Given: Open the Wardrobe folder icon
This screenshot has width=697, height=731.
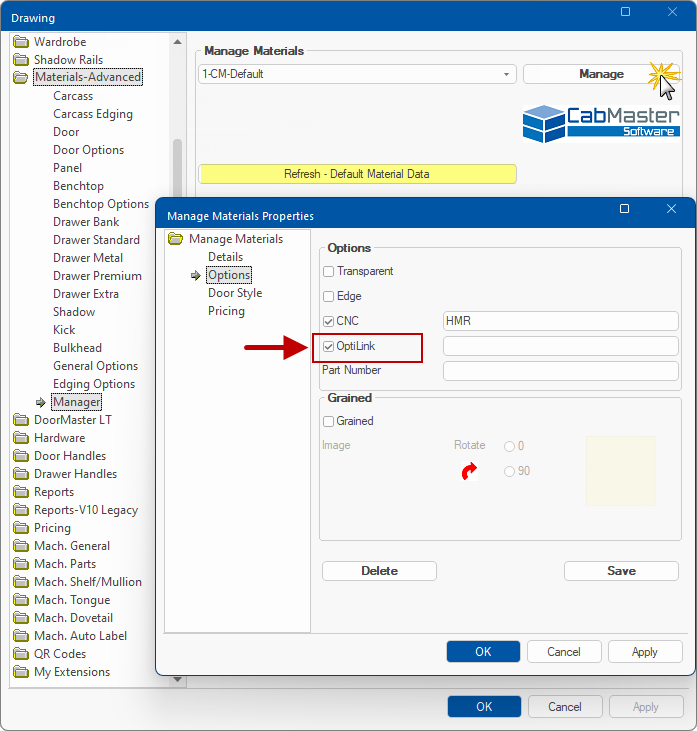Looking at the screenshot, I should pos(21,42).
